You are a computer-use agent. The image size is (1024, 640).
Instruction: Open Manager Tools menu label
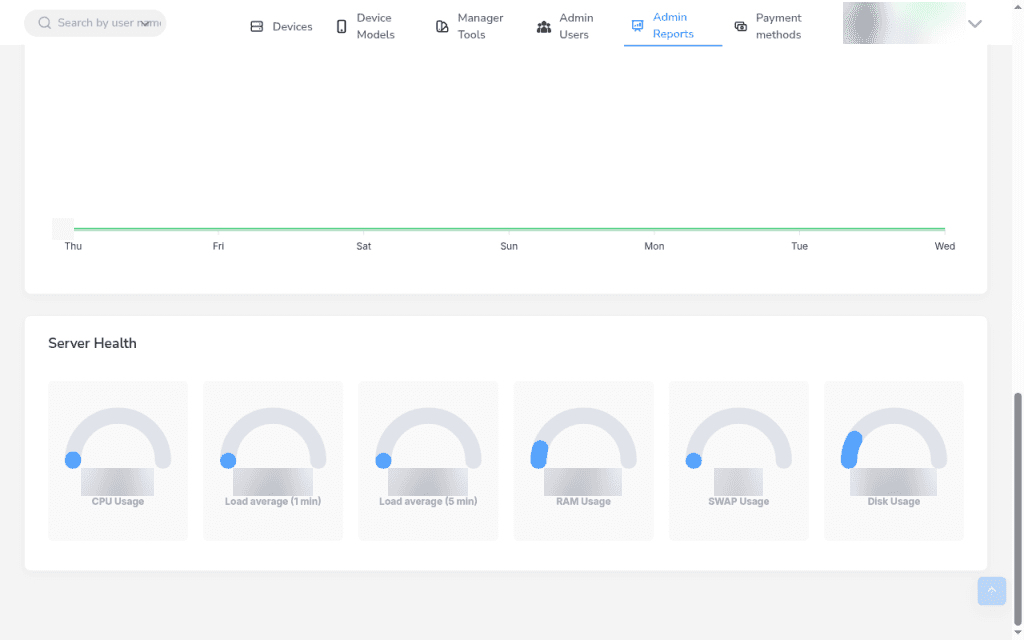point(480,26)
